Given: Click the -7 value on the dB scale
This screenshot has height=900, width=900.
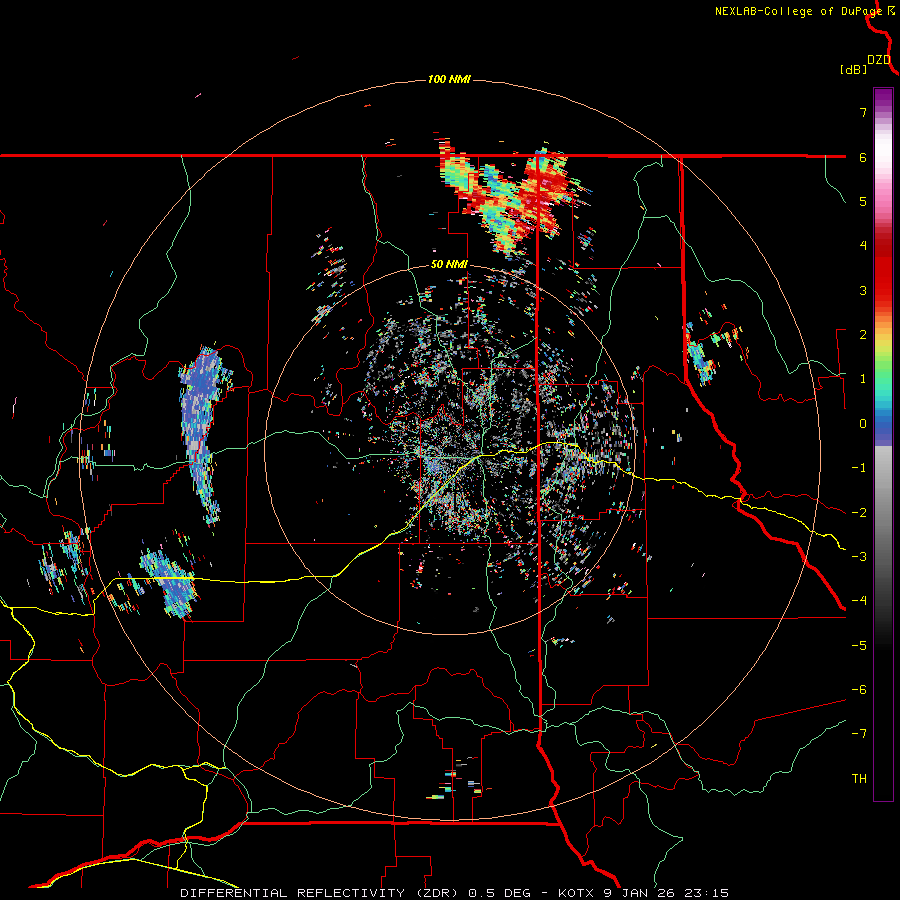Looking at the screenshot, I should 859,734.
